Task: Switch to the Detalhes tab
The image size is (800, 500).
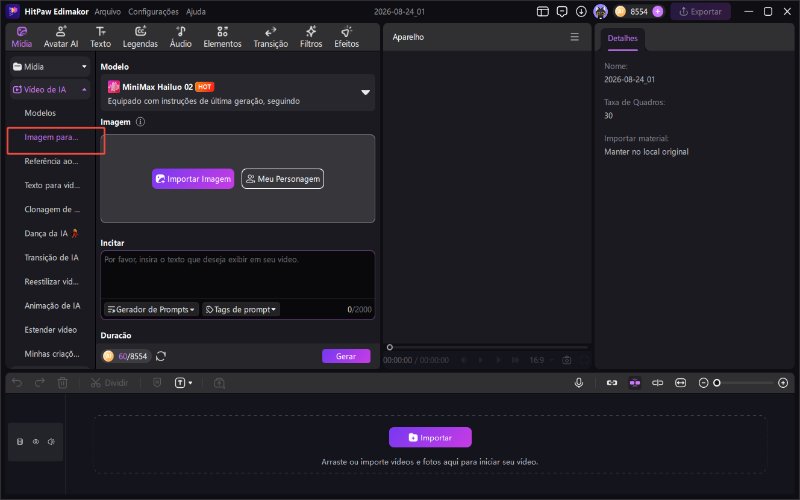Action: (622, 38)
